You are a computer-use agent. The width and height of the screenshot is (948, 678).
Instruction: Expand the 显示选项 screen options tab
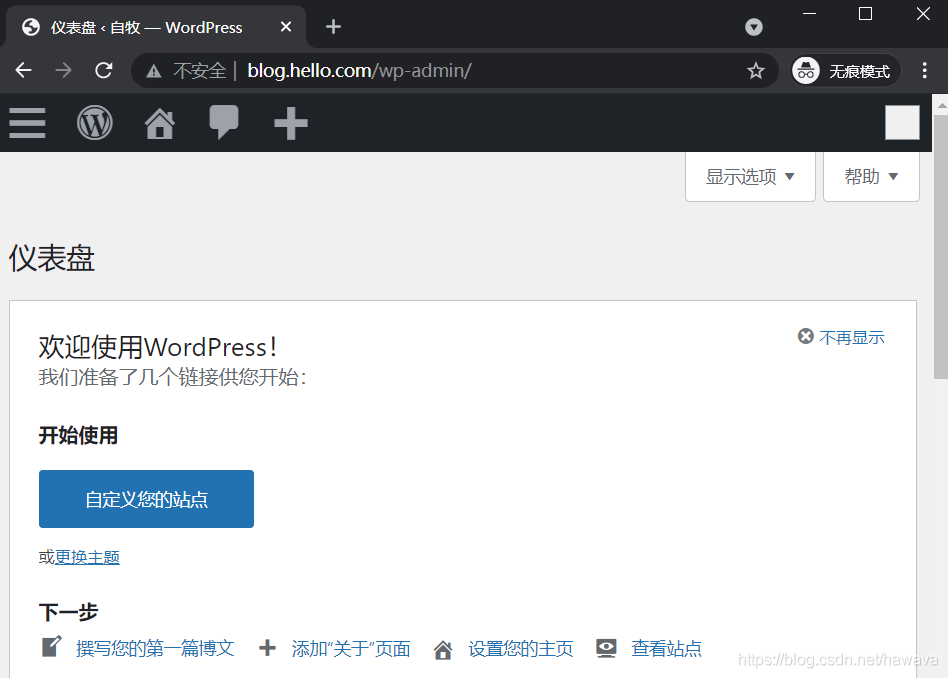point(750,177)
